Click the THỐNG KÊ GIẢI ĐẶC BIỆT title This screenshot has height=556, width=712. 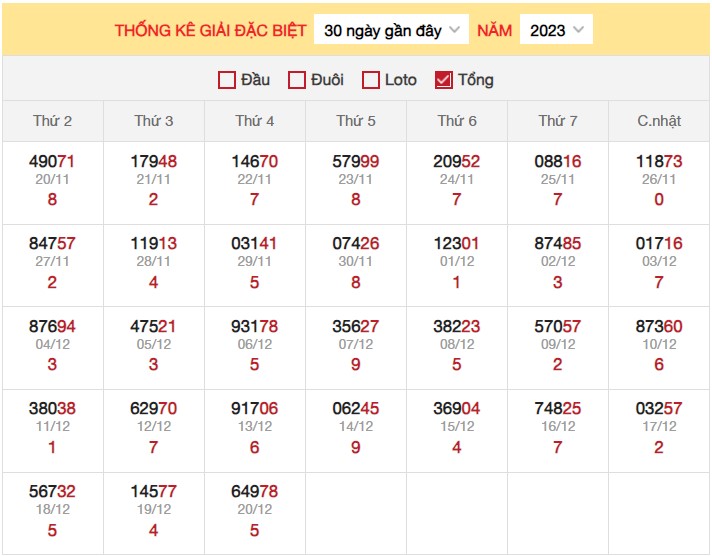(210, 30)
